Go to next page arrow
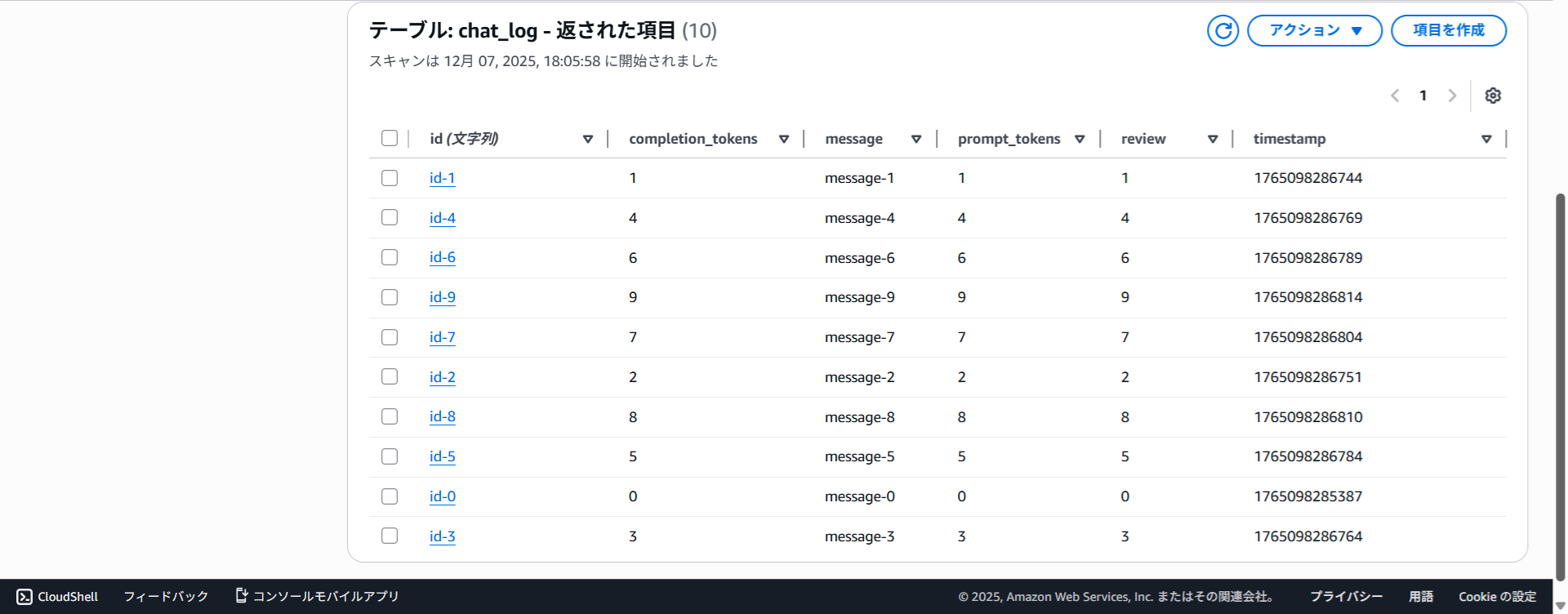This screenshot has height=614, width=1568. tap(1452, 96)
